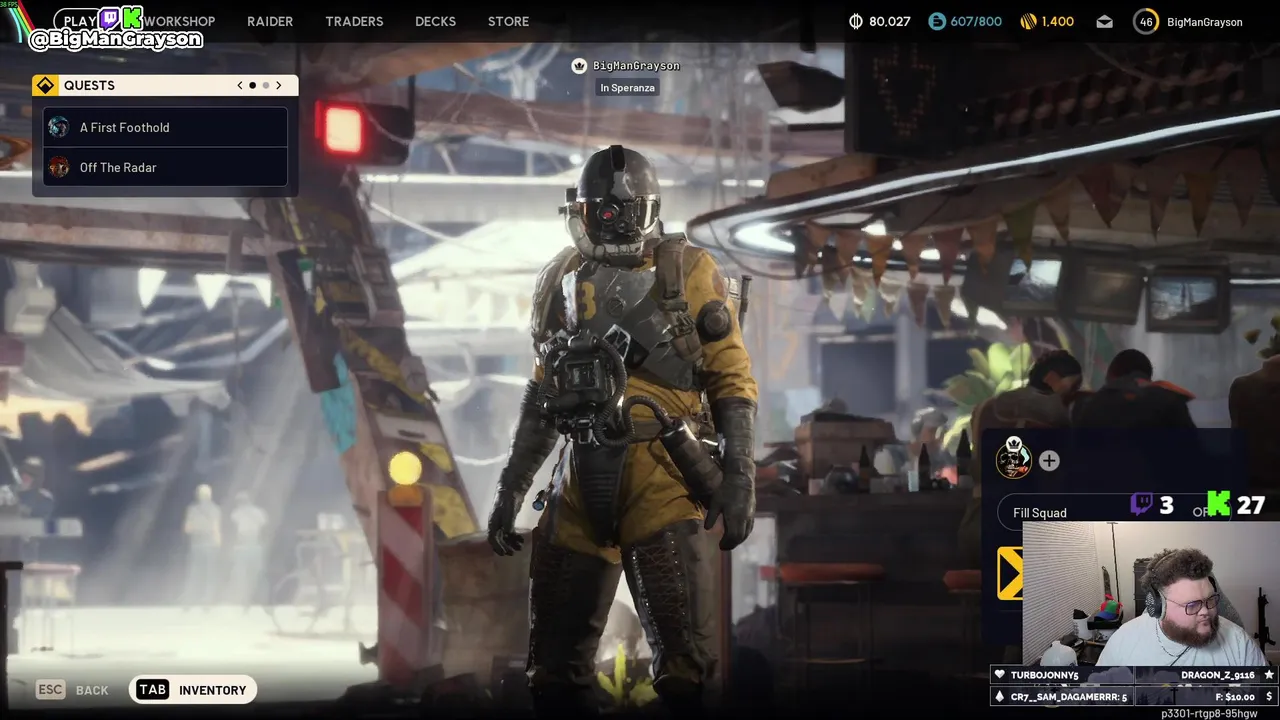1280x720 pixels.
Task: Click the coin currency icon beside 80,027
Action: pos(855,21)
